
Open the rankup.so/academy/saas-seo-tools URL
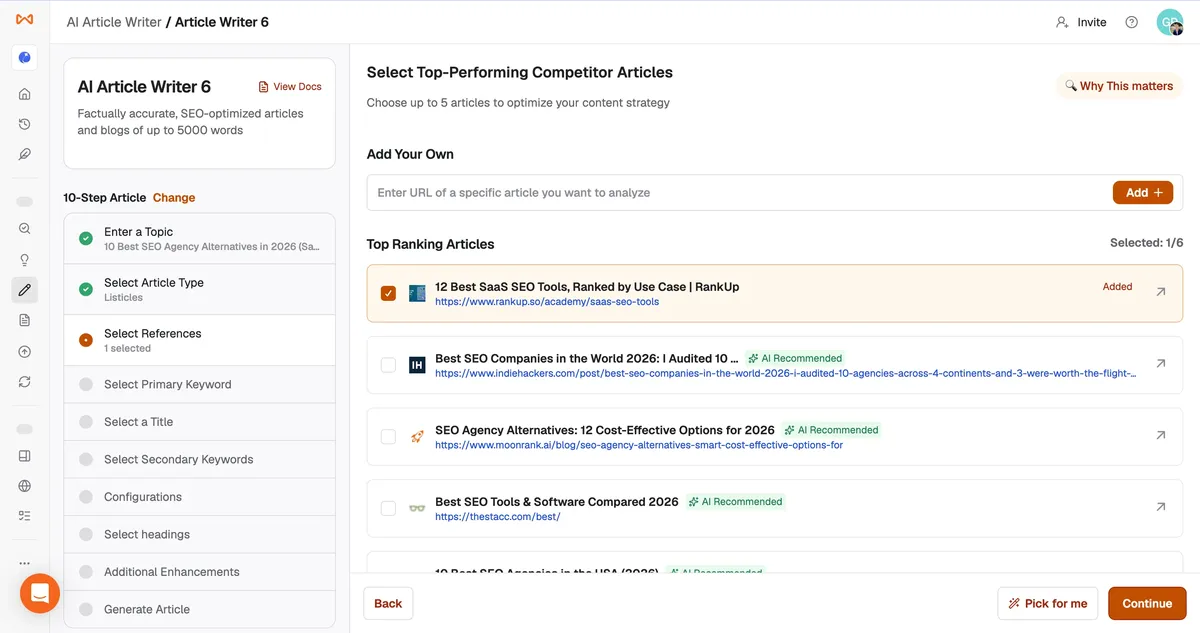(547, 301)
